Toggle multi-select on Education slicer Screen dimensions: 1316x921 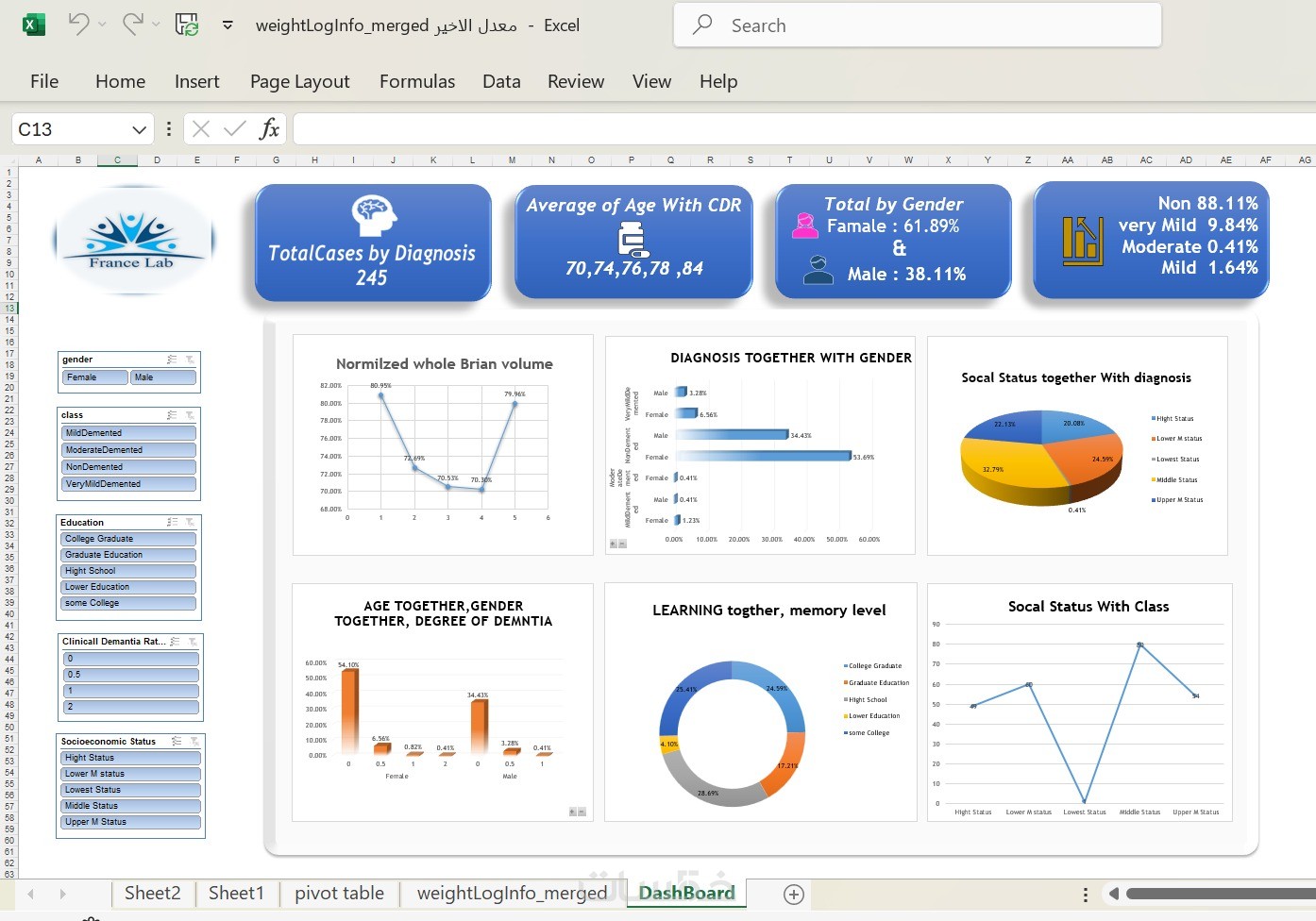(x=172, y=522)
